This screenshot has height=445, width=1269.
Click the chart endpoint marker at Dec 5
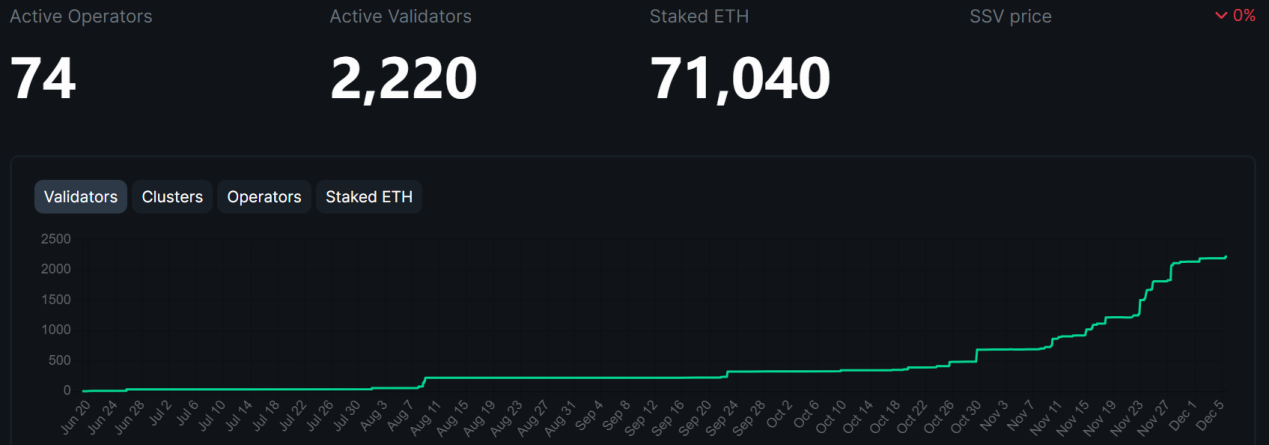coord(1226,257)
